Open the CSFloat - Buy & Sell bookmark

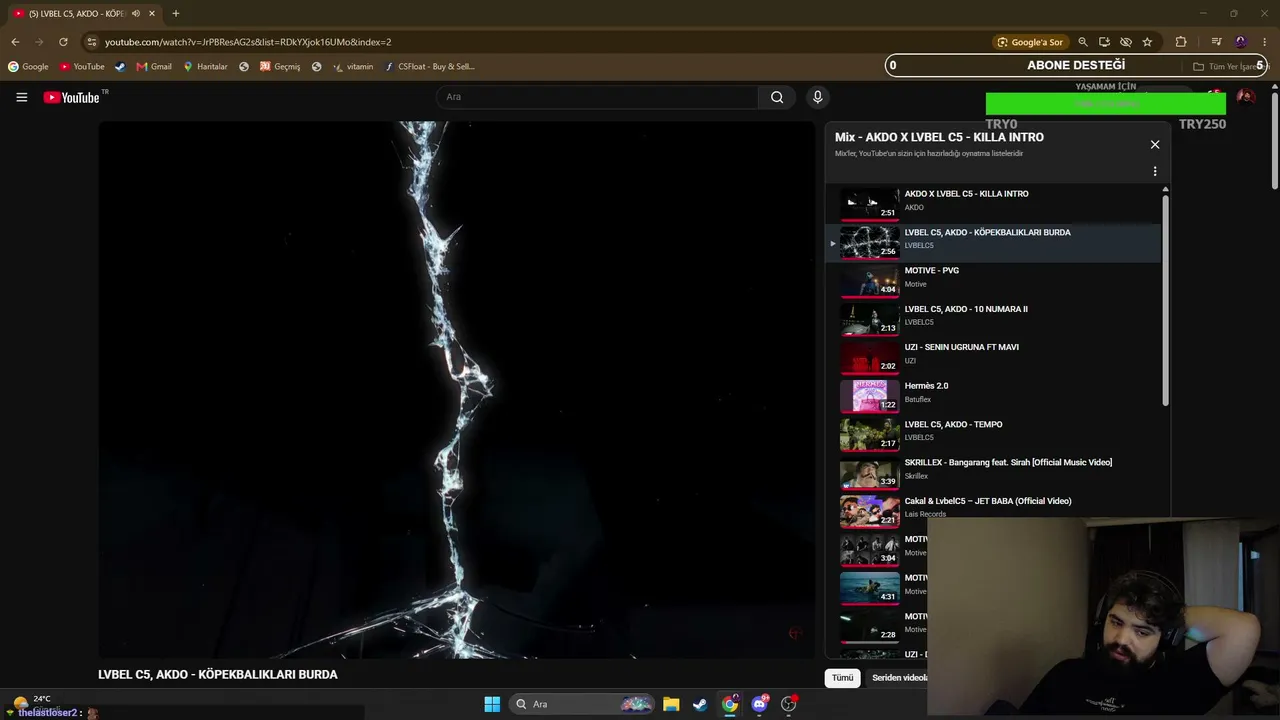click(x=430, y=67)
